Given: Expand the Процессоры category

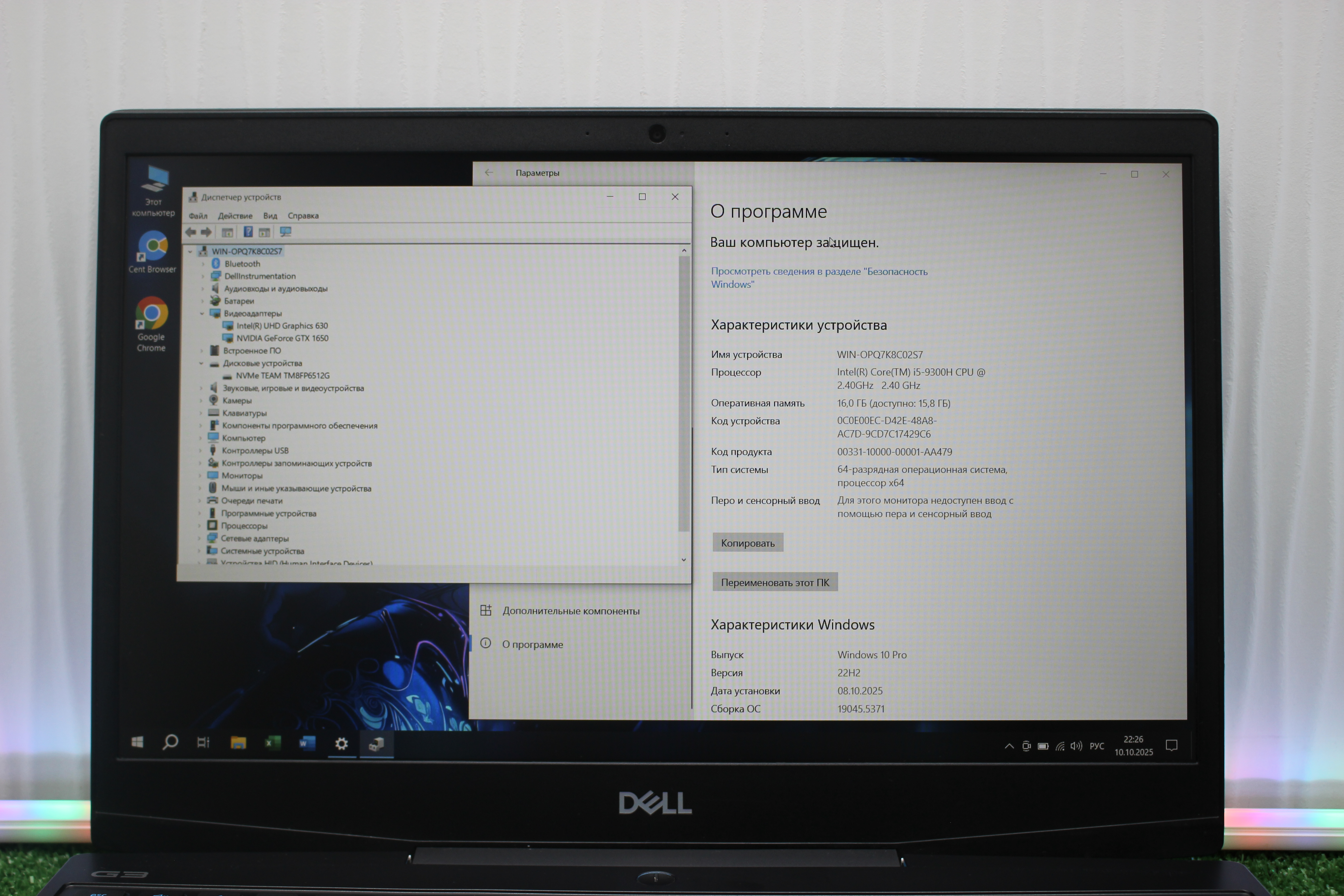Looking at the screenshot, I should (x=199, y=526).
